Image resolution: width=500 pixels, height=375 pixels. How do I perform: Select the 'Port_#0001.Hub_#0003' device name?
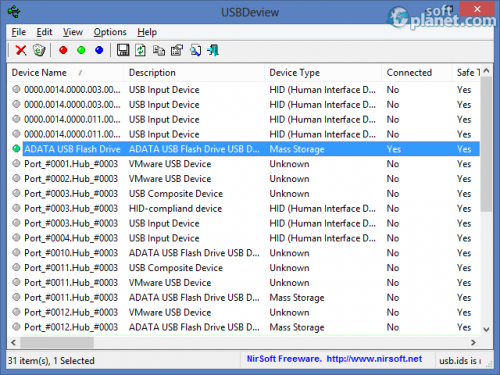coord(71,164)
